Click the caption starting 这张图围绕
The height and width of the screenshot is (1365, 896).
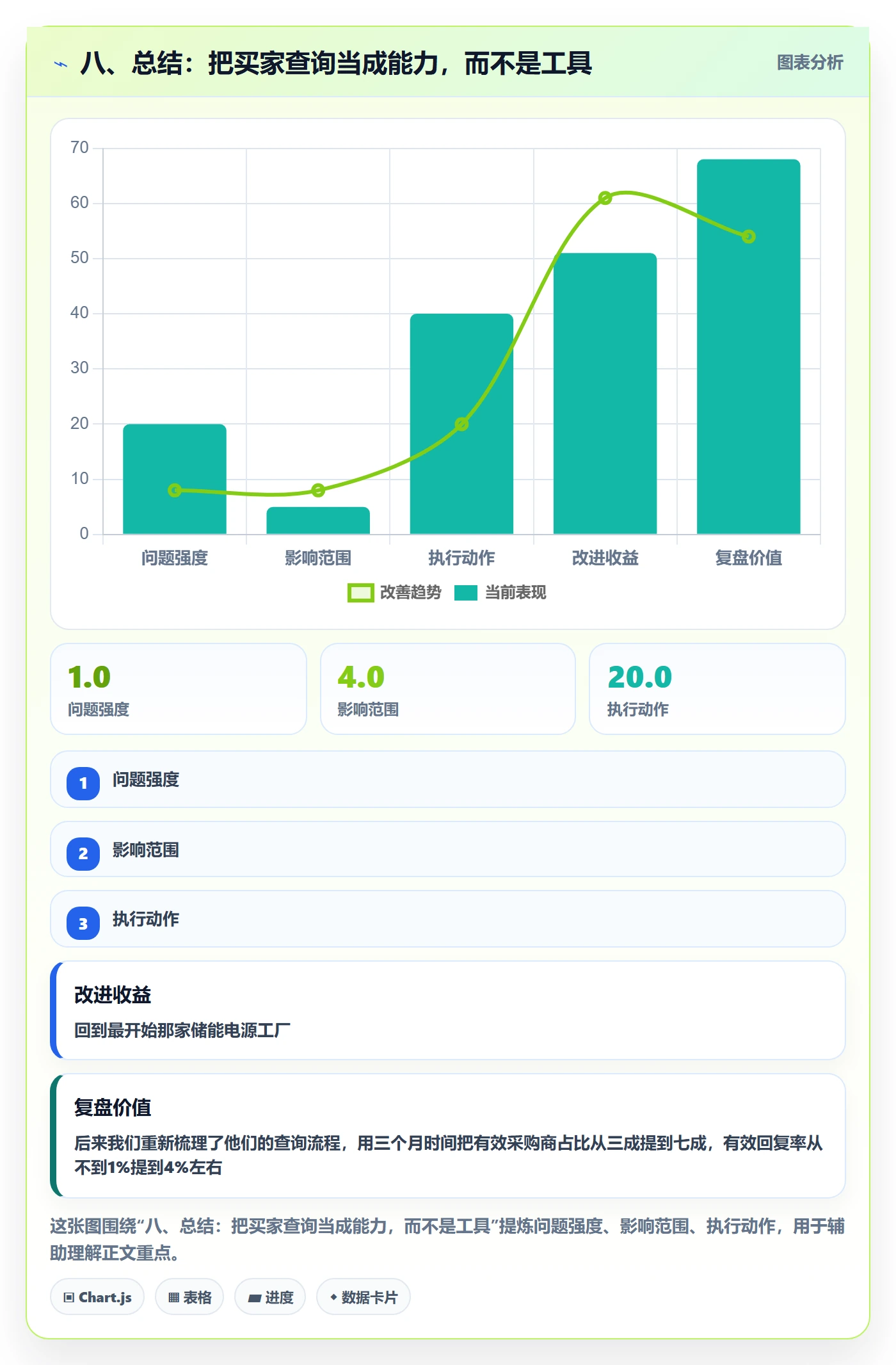[447, 1240]
